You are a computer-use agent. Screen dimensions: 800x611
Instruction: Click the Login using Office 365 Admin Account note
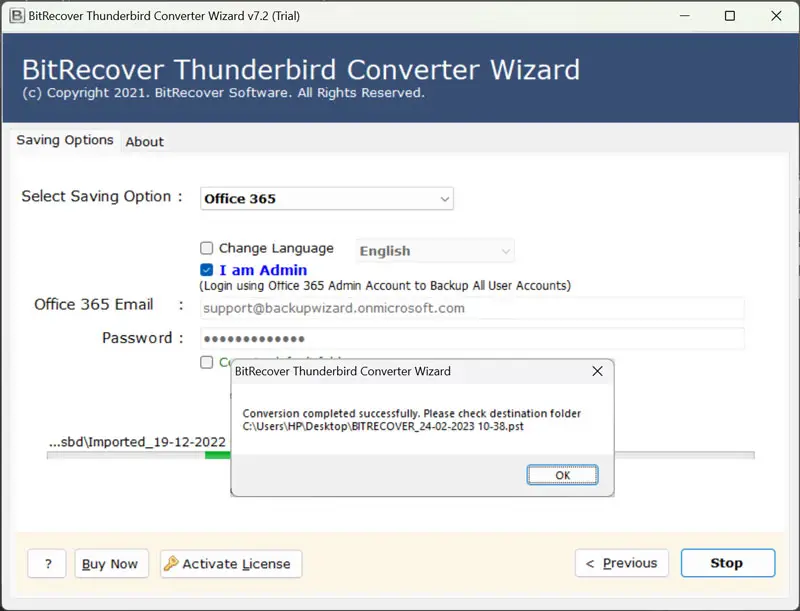point(385,286)
